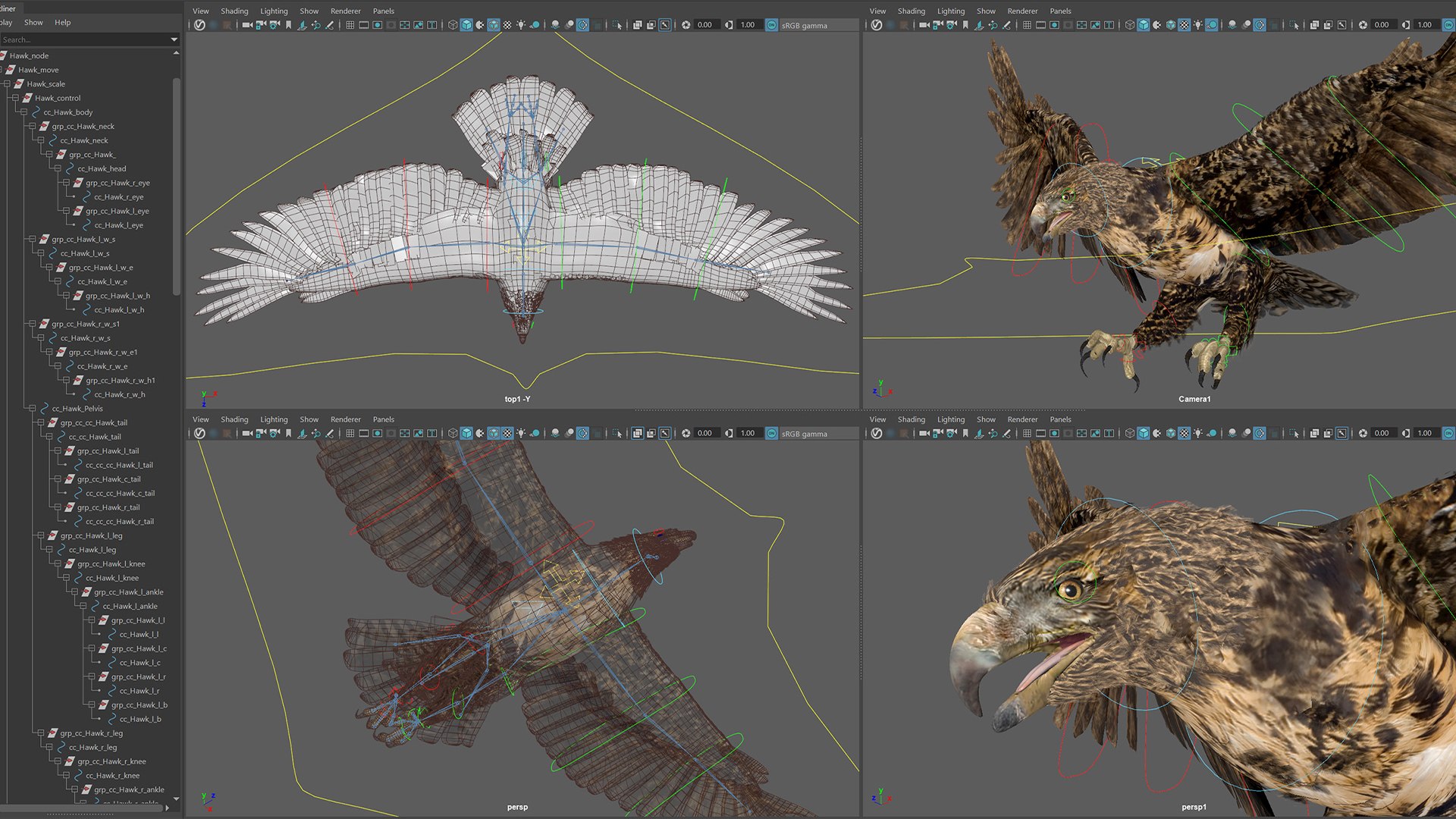This screenshot has height=819, width=1456.
Task: Click Grease Pencil icon in top1 -Y panel
Action: [329, 25]
